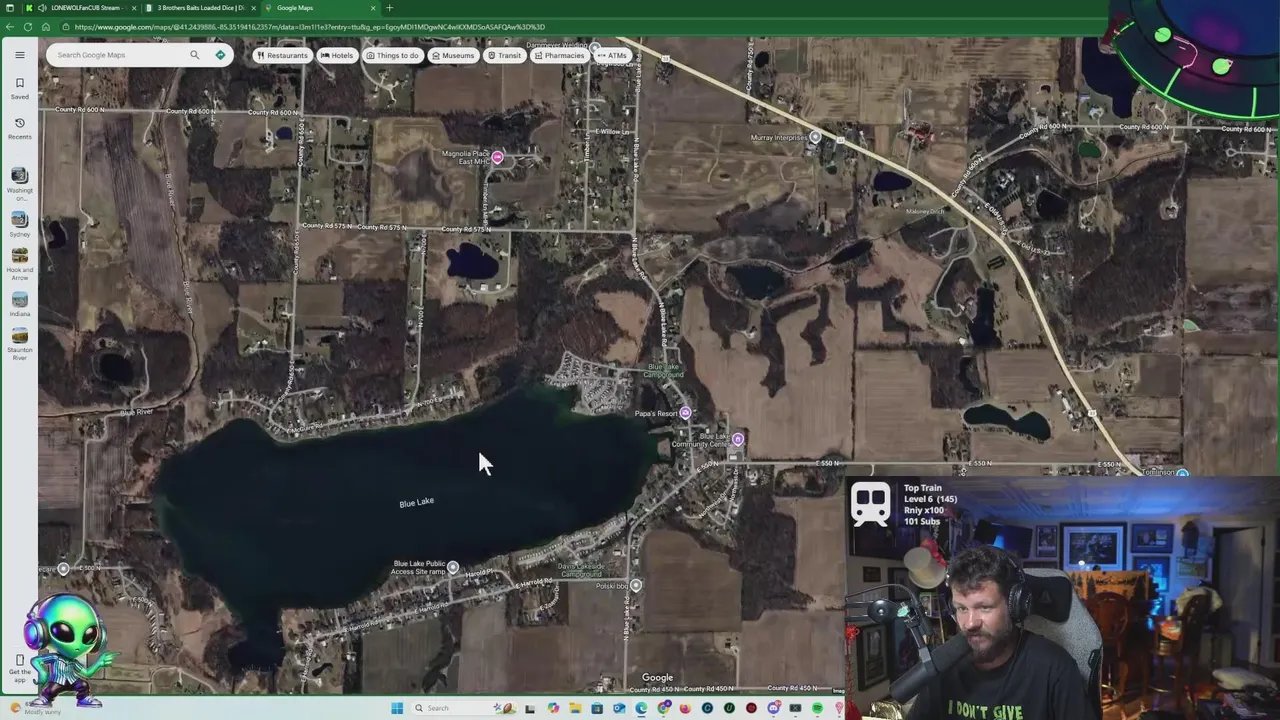Viewport: 1280px width, 720px height.
Task: Click the browser address bar URL
Action: (310, 27)
